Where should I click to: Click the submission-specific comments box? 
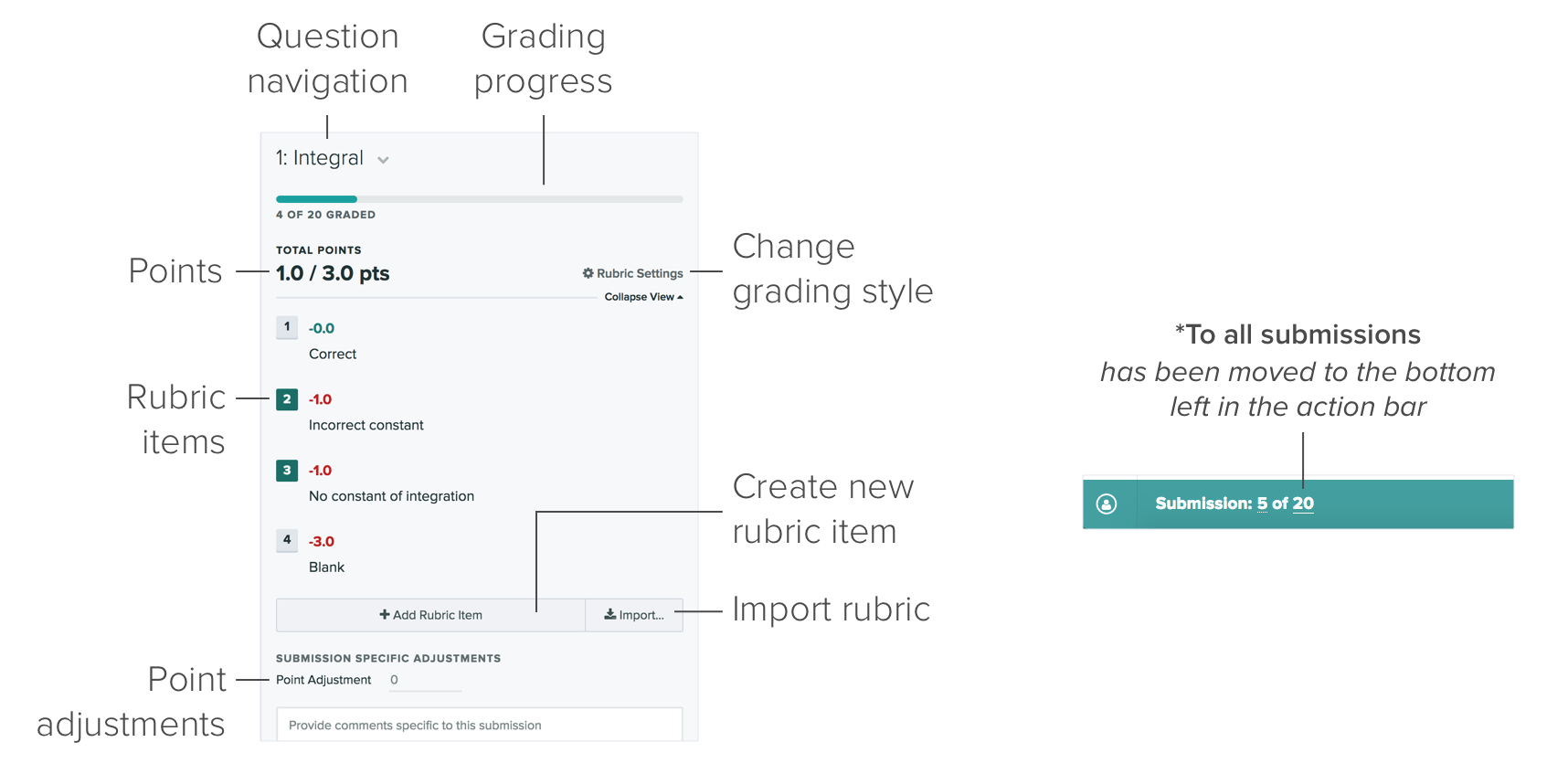[479, 725]
